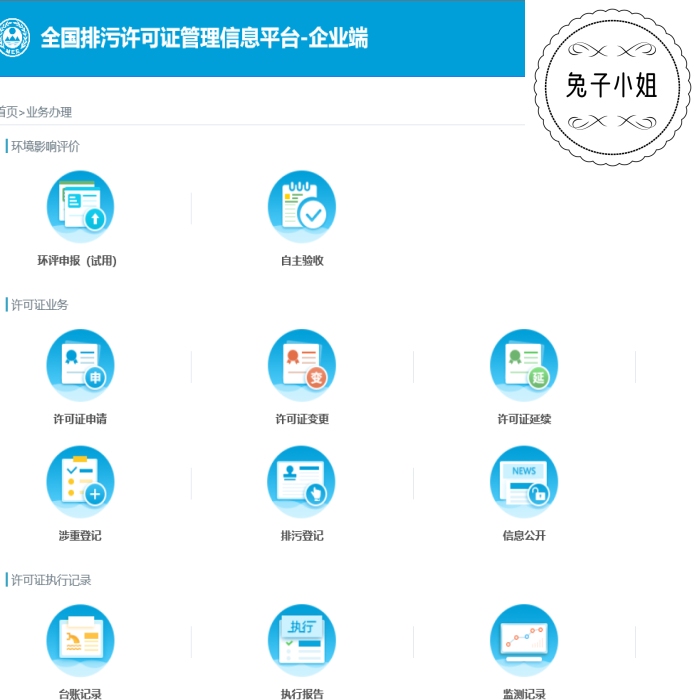Select the 许可证延续 icon
The height and width of the screenshot is (700, 700).
tap(524, 365)
